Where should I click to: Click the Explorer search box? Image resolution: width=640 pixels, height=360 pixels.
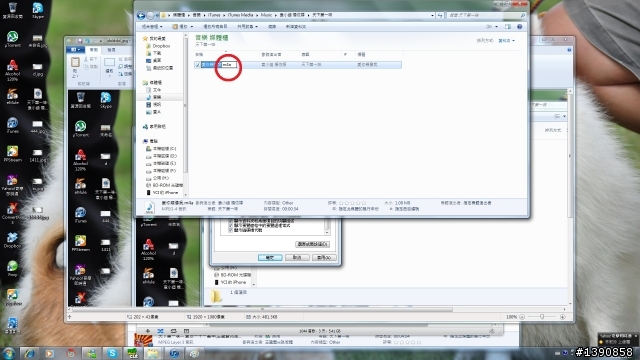(486, 16)
